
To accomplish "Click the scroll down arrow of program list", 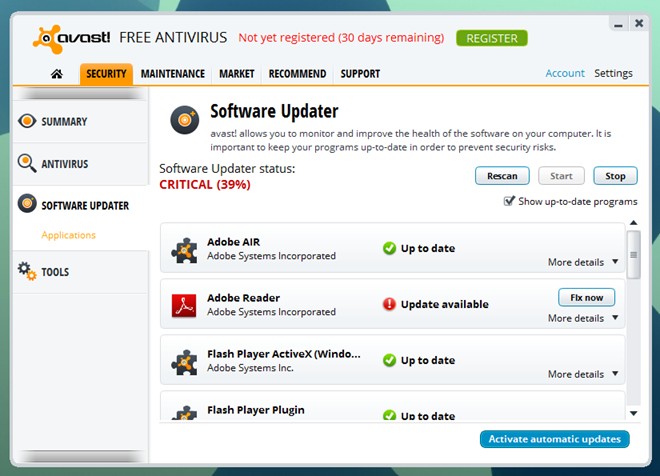I will [x=633, y=413].
